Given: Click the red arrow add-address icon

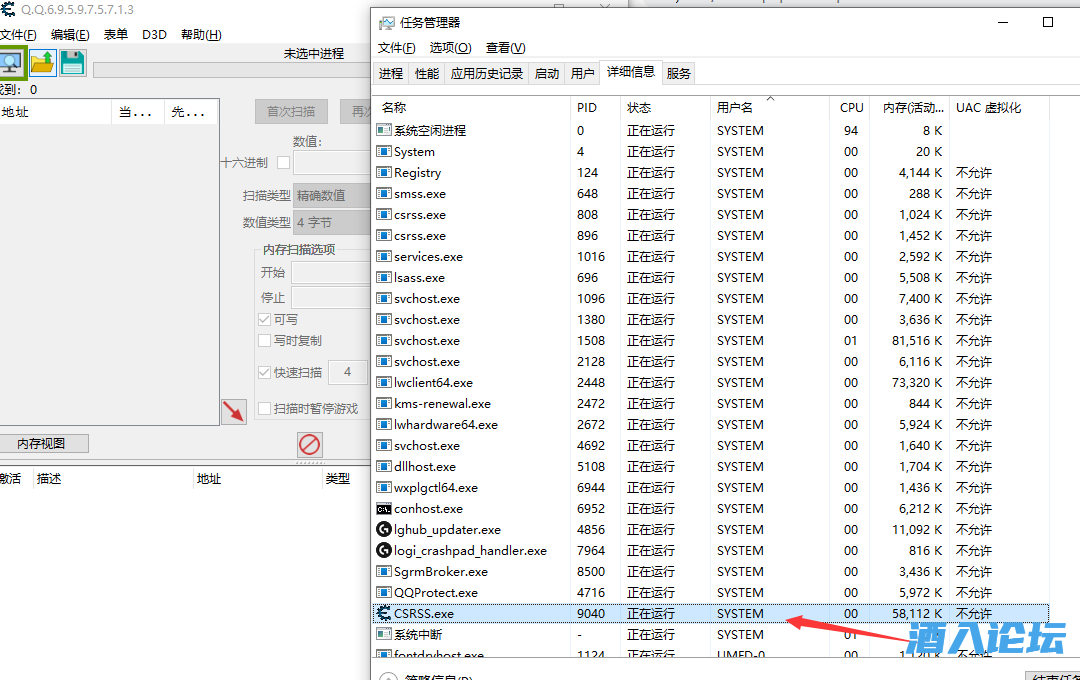Looking at the screenshot, I should click(x=233, y=410).
